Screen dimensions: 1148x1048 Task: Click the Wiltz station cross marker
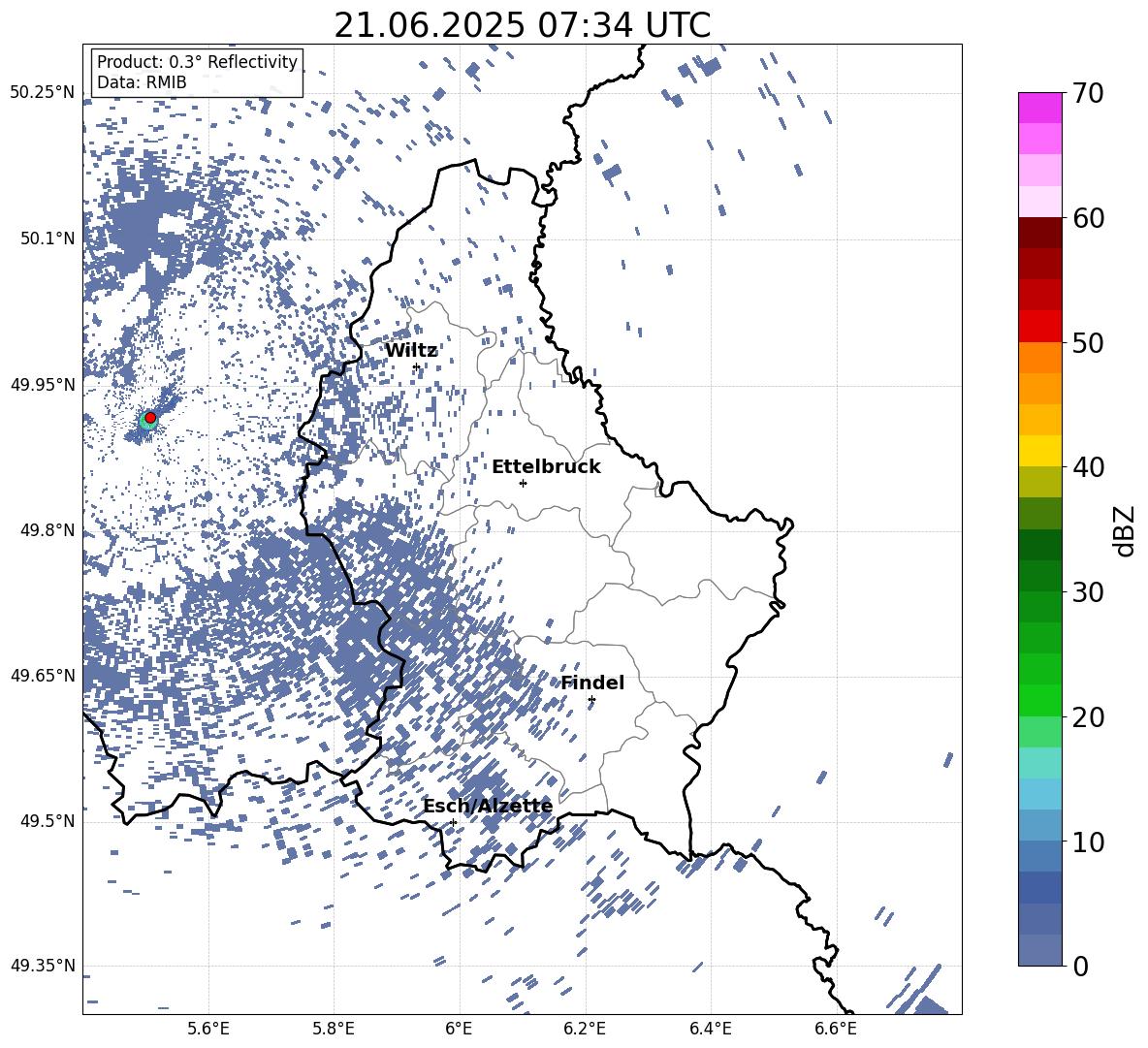[x=417, y=366]
